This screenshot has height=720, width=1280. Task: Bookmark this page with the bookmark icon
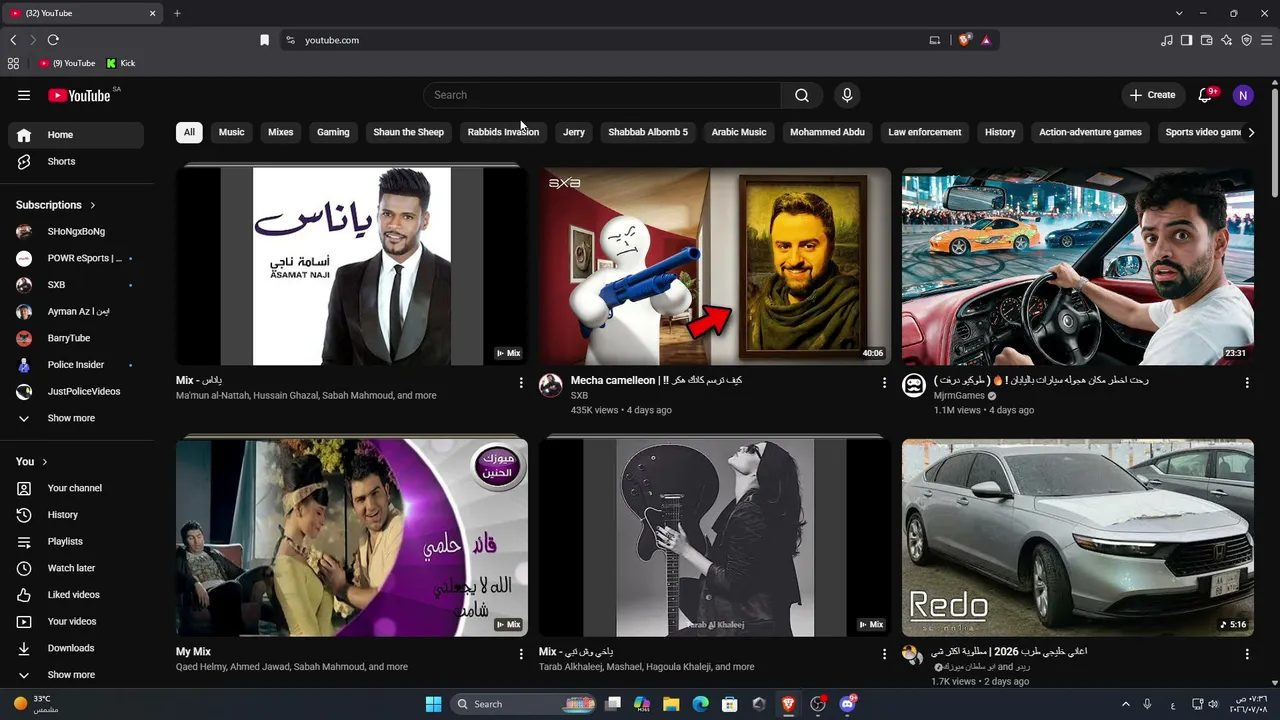pos(264,40)
